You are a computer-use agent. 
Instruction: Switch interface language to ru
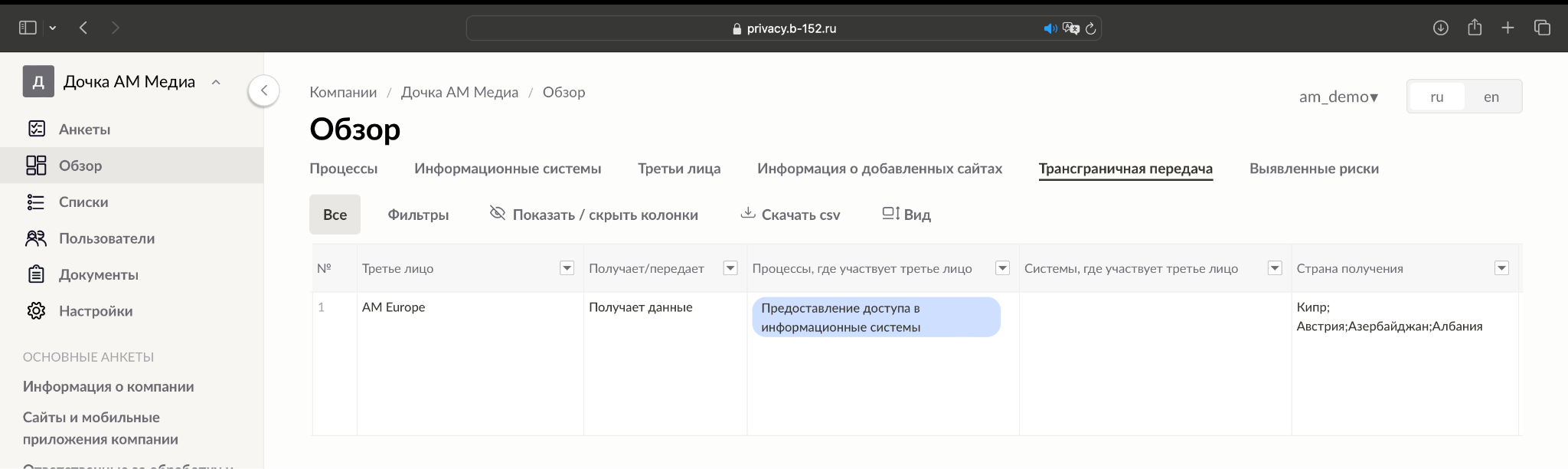click(x=1436, y=97)
